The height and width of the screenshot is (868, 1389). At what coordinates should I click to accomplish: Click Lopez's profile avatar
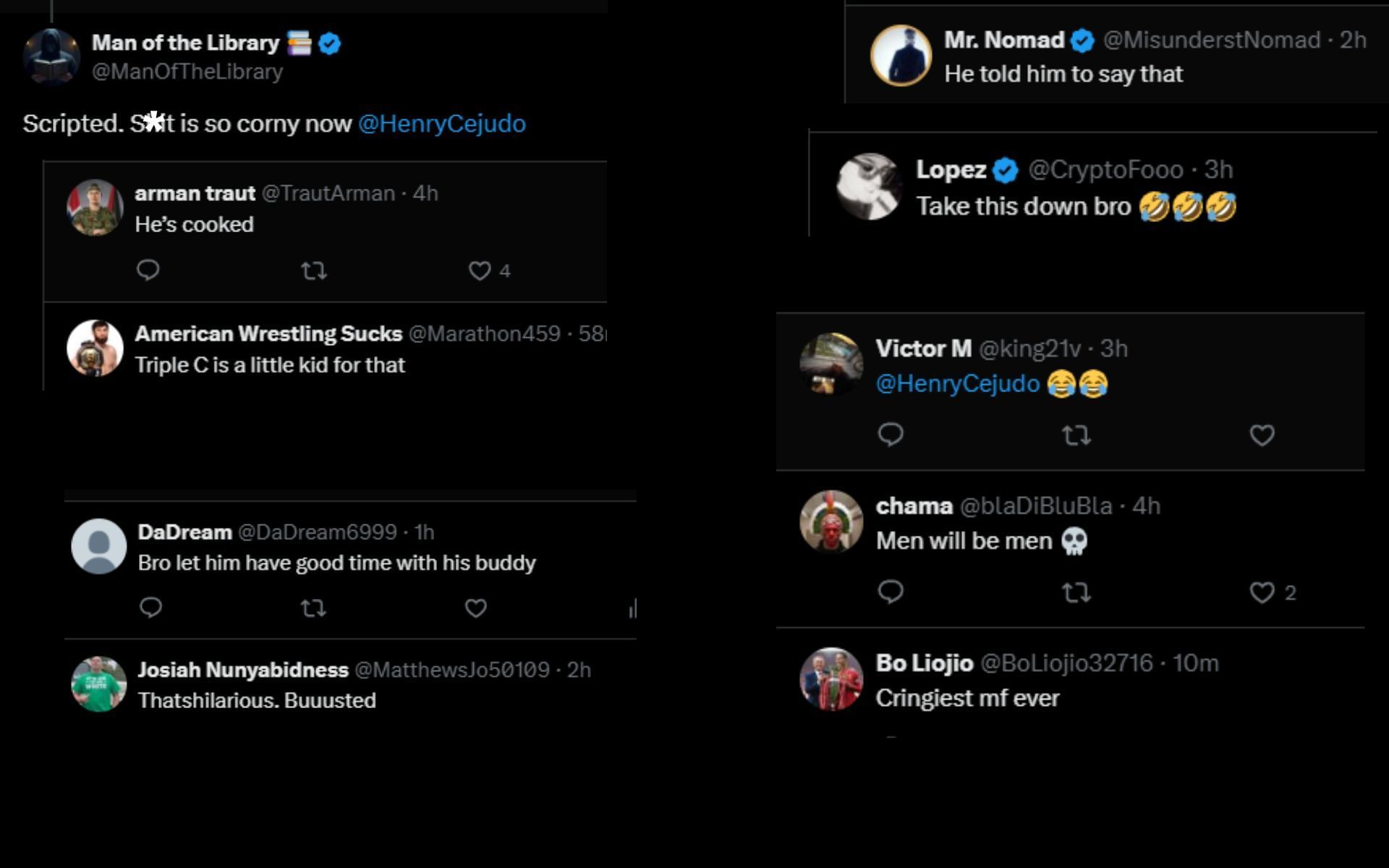[869, 186]
